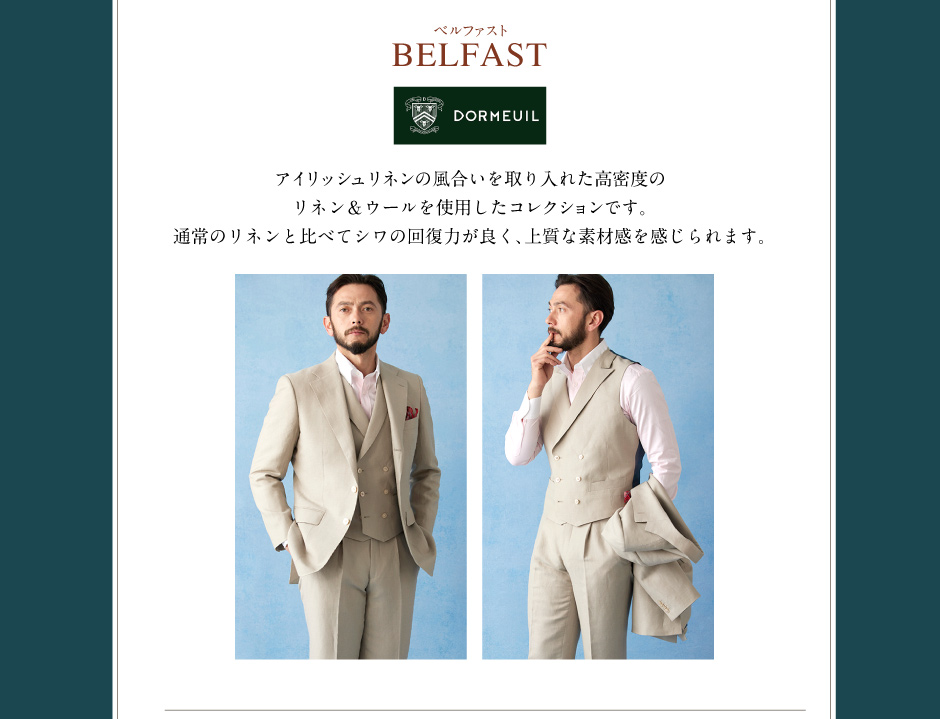Click the gray divider line below the photos
Viewport: 940px width, 719px height.
(x=484, y=711)
